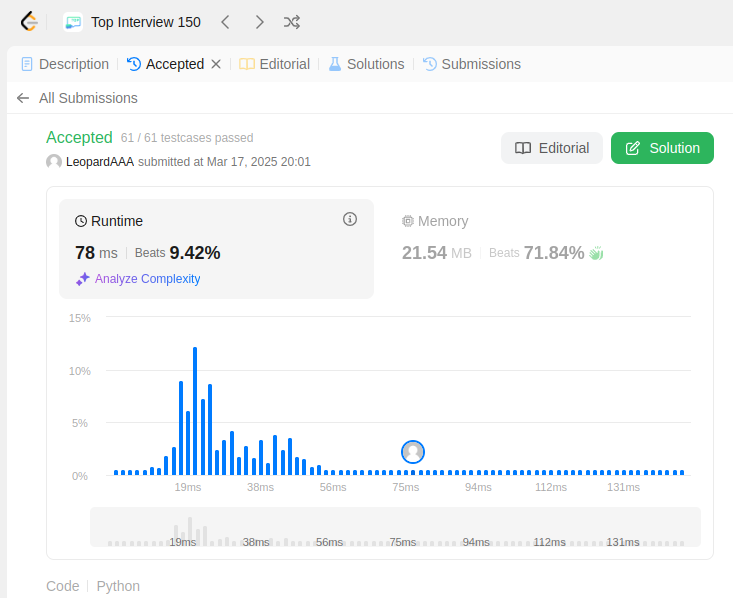Click the range slider at 75ms
The height and width of the screenshot is (598, 733).
pyautogui.click(x=403, y=542)
